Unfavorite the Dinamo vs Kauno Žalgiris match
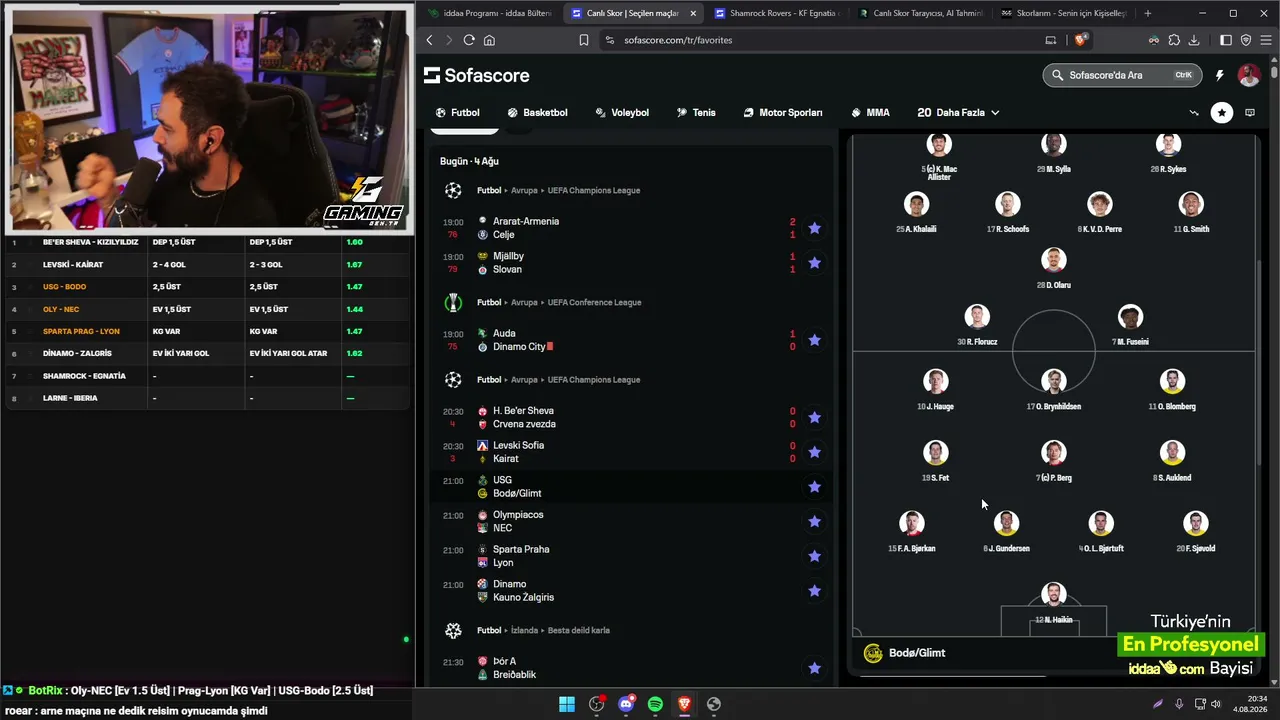This screenshot has height=720, width=1280. pyautogui.click(x=814, y=591)
